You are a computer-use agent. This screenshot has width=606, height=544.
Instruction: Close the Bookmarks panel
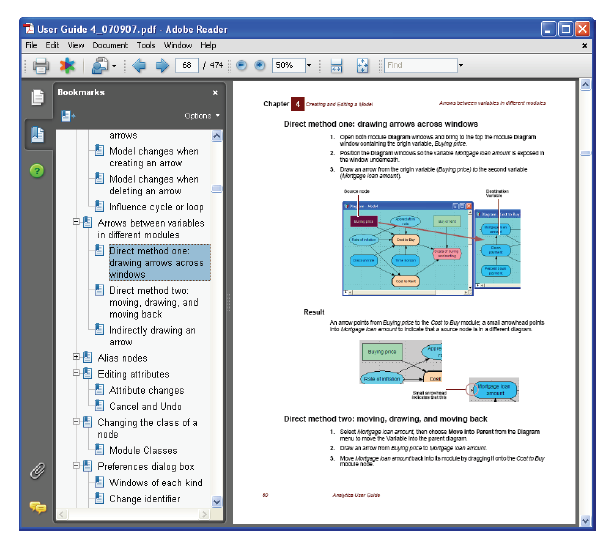[x=215, y=93]
